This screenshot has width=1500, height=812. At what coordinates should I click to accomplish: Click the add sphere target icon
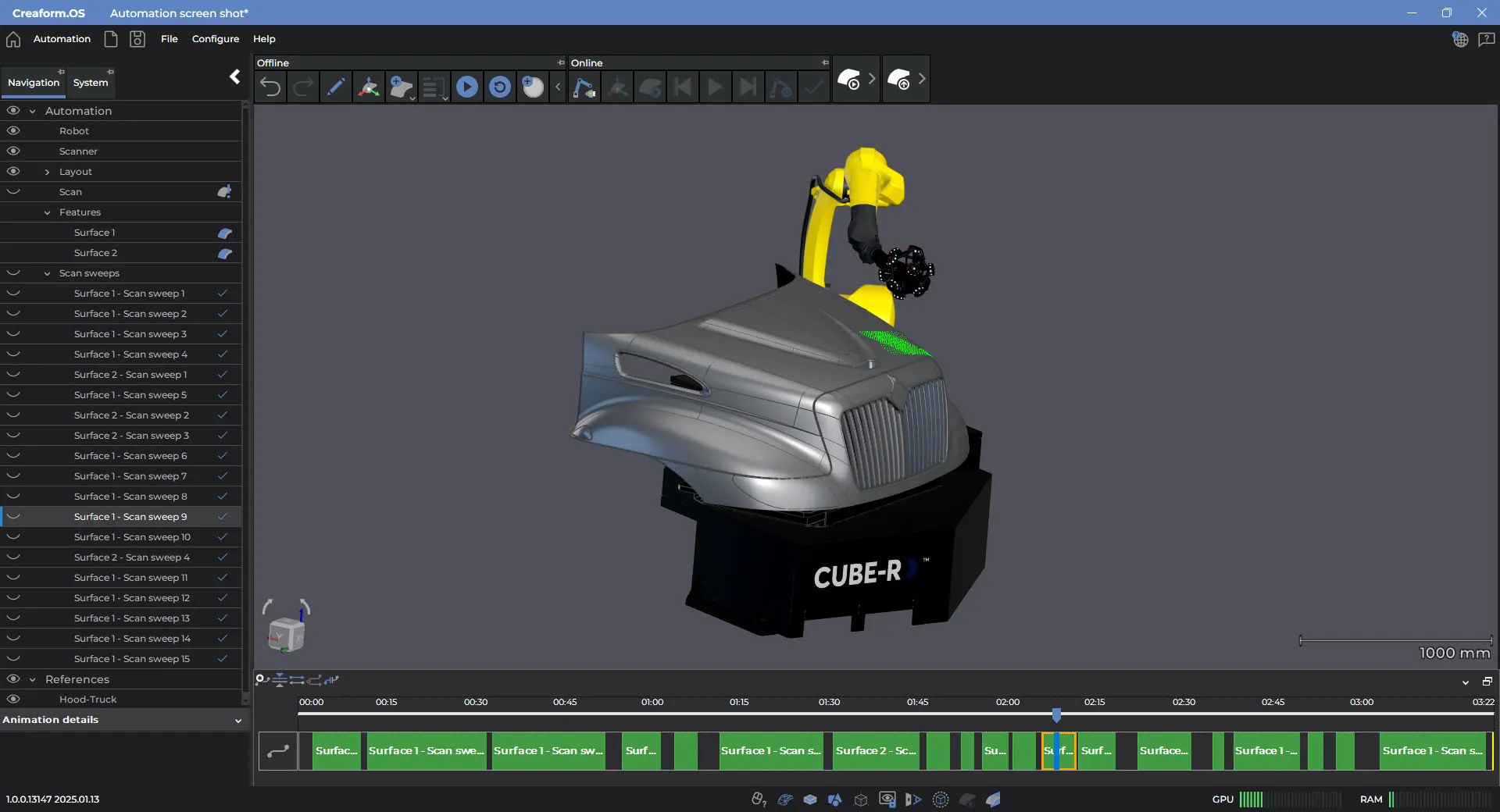click(533, 87)
